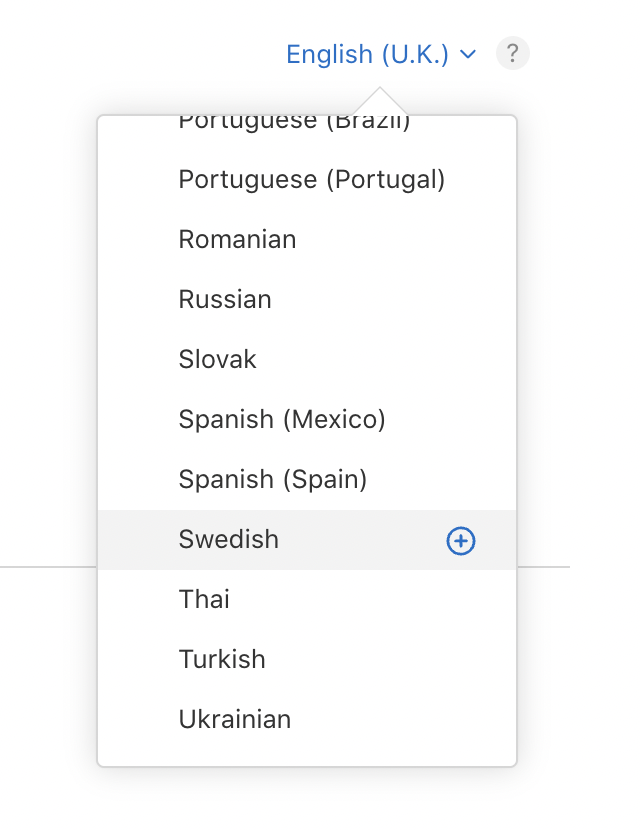Select Portuguese (Portugal) from the list

pyautogui.click(x=311, y=180)
